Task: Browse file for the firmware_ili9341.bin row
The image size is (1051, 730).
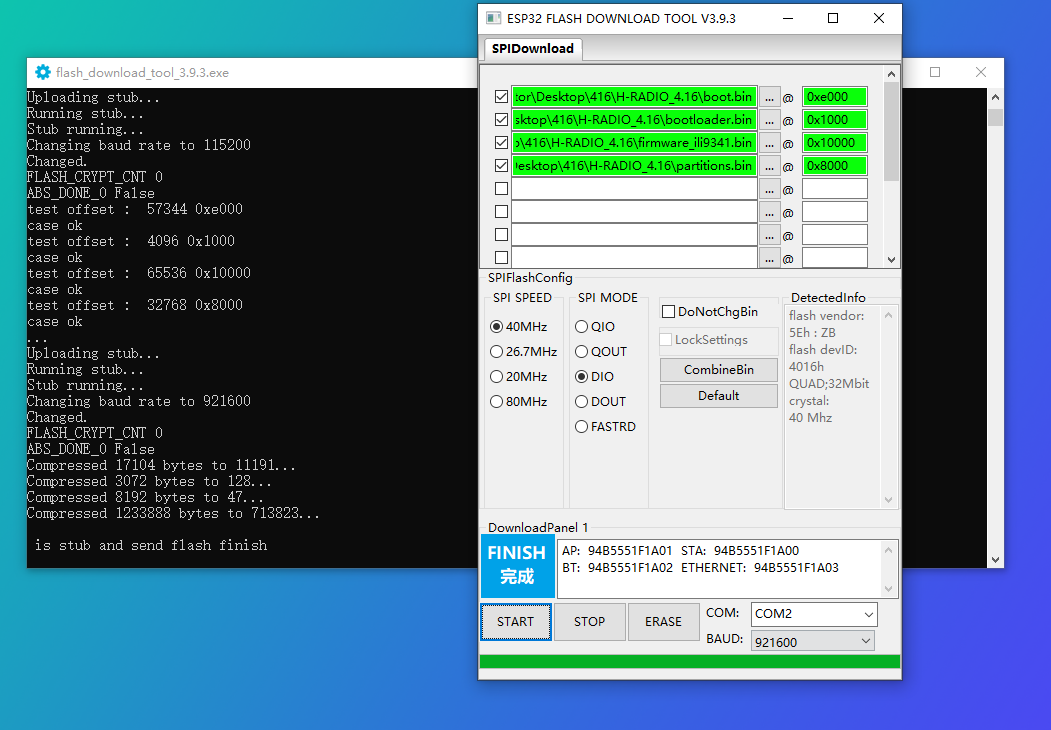Action: [x=769, y=143]
